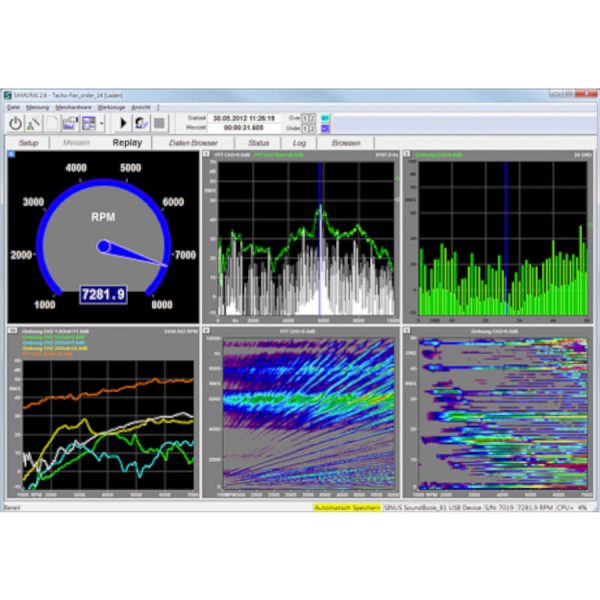The width and height of the screenshot is (600, 600).
Task: Open the Messung menu
Action: tap(38, 108)
